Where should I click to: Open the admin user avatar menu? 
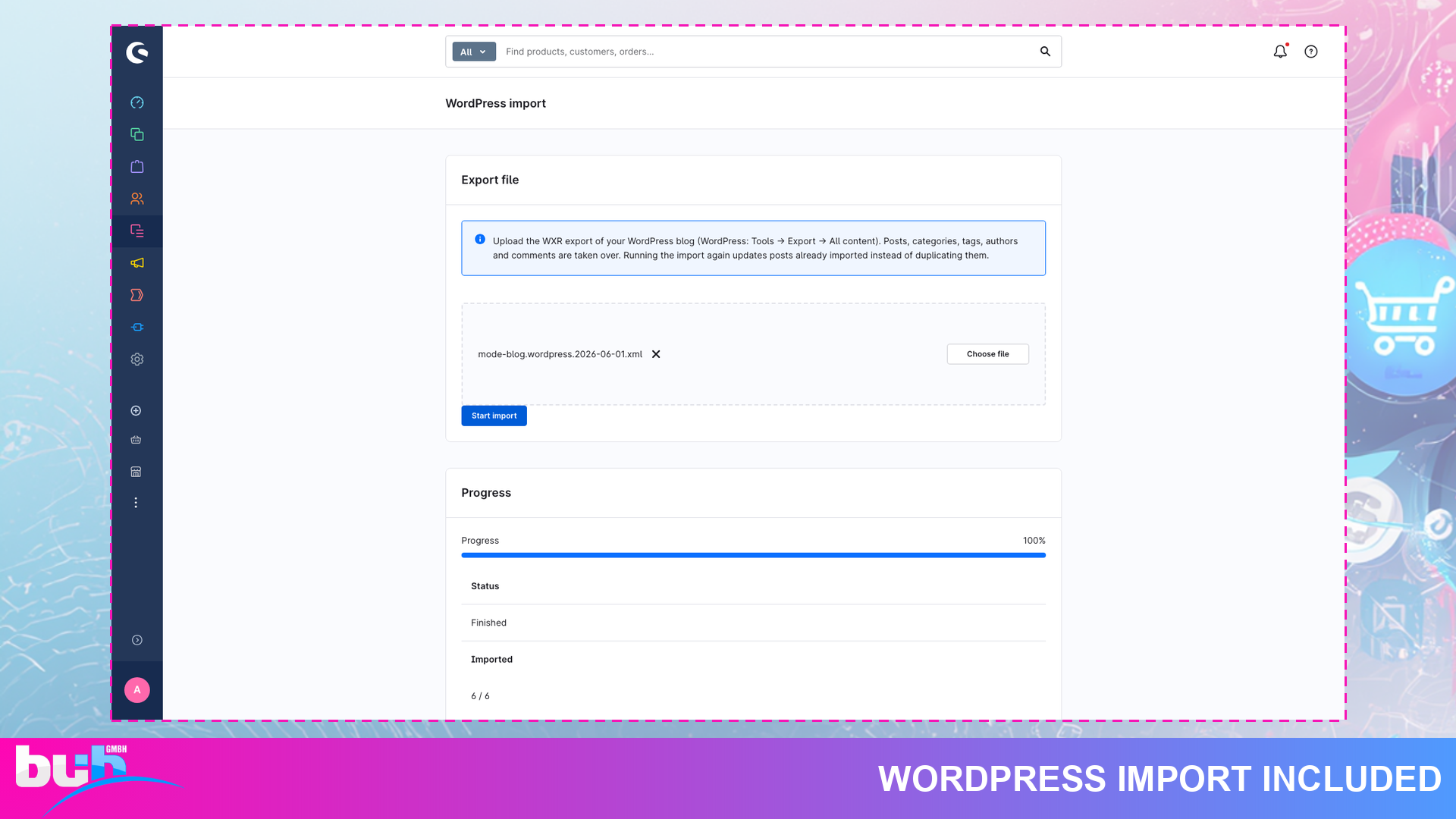(137, 690)
